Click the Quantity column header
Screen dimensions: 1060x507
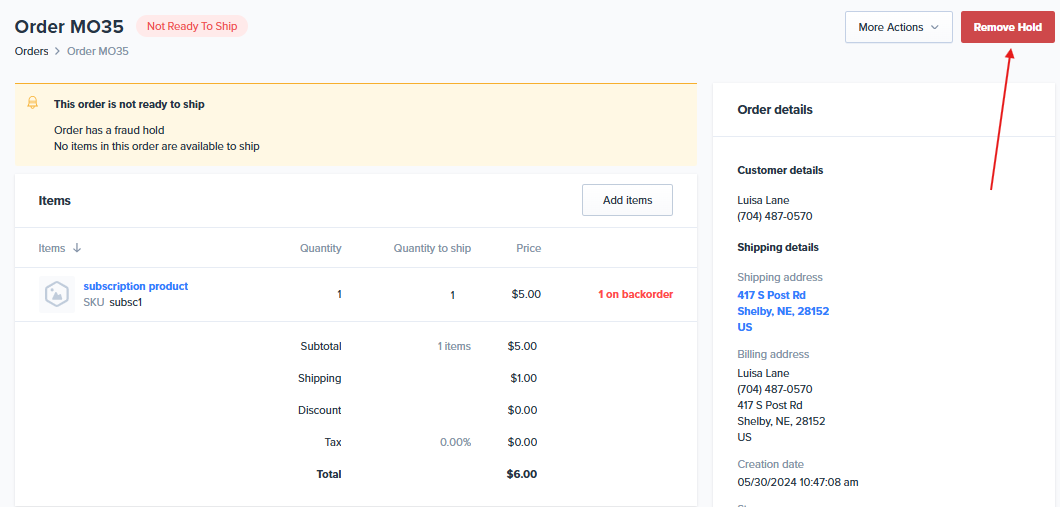(320, 248)
